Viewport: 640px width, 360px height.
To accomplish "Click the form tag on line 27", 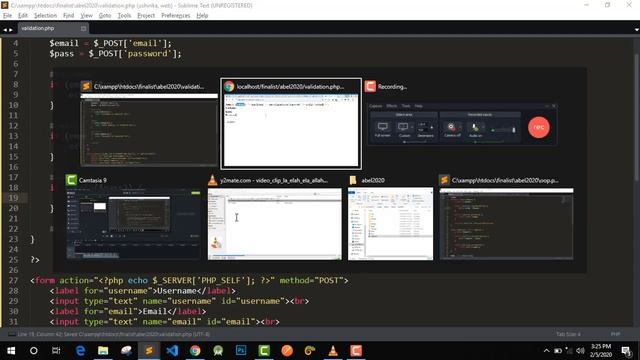I will pyautogui.click(x=189, y=280).
